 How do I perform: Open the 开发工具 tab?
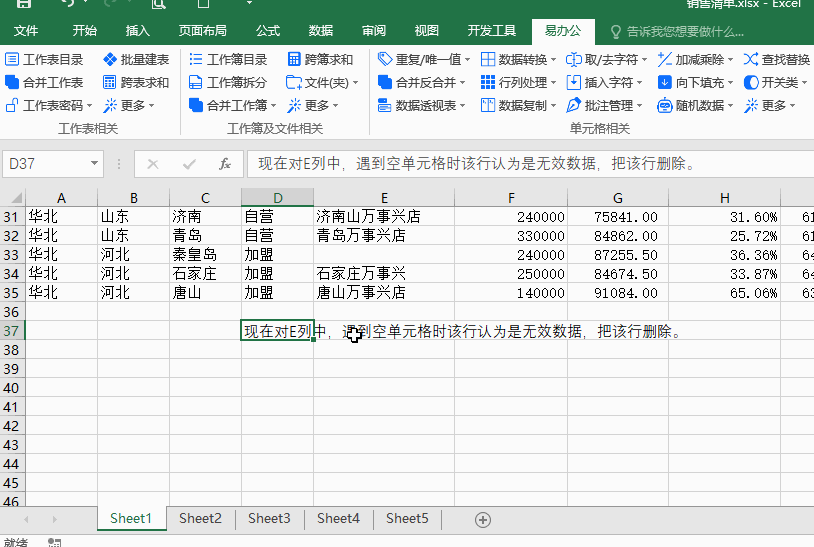492,31
